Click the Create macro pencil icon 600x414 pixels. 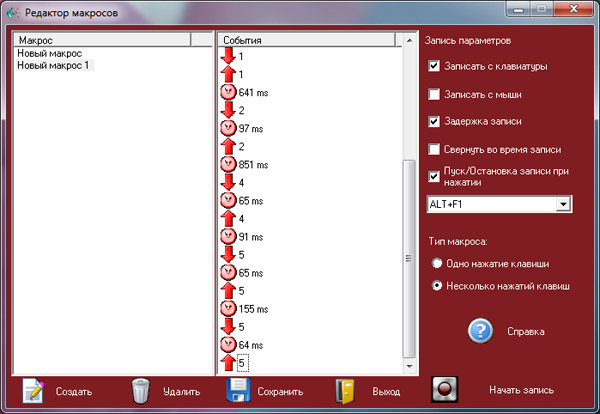33,391
